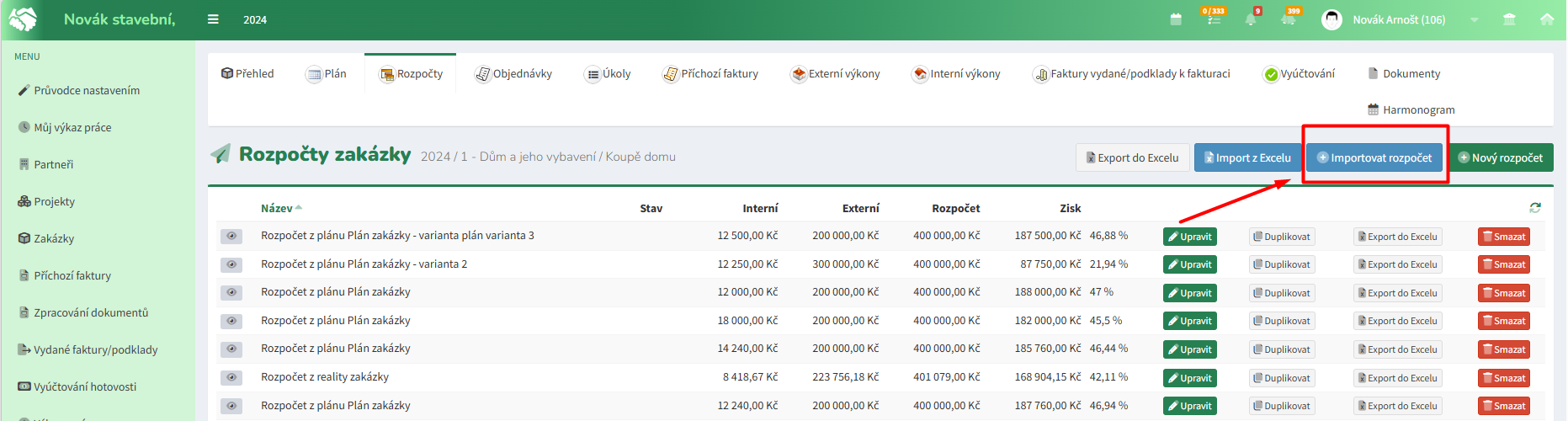Click Smazat for the 46,94 % row
Viewport: 1568px width, 421px height.
(1503, 406)
